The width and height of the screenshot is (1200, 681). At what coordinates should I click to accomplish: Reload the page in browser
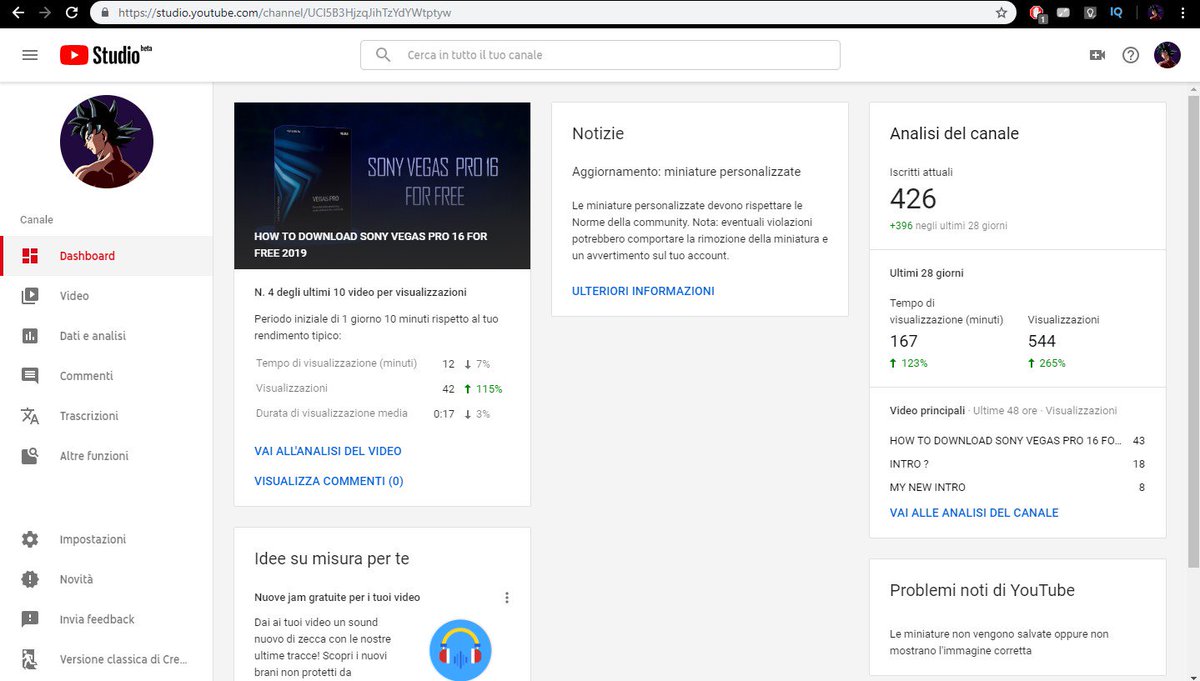(72, 13)
